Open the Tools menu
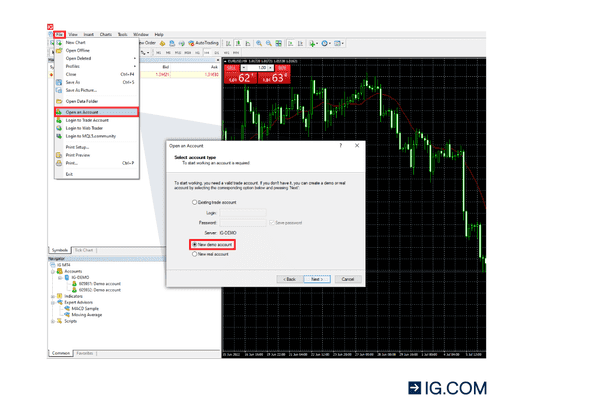Screen dimensions: 600x420 click(122, 34)
